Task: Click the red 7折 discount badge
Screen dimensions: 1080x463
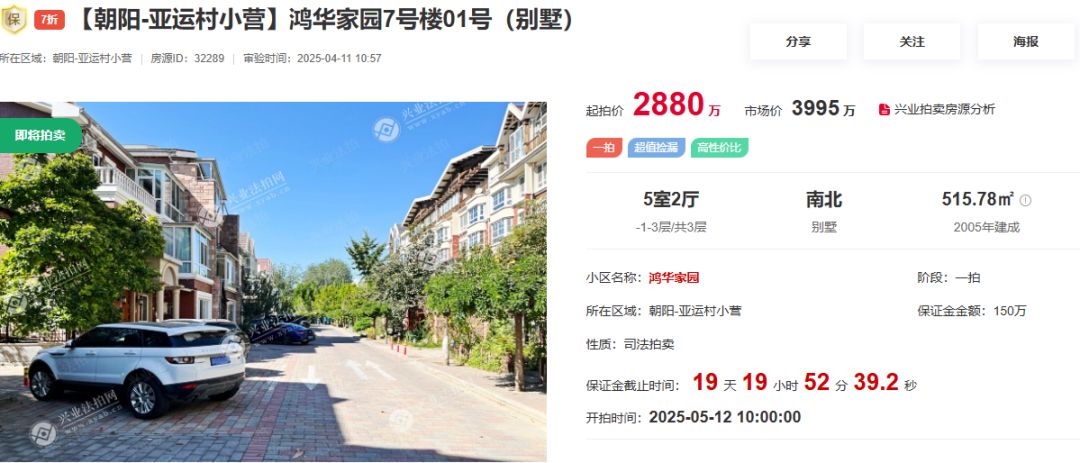Action: coord(49,20)
